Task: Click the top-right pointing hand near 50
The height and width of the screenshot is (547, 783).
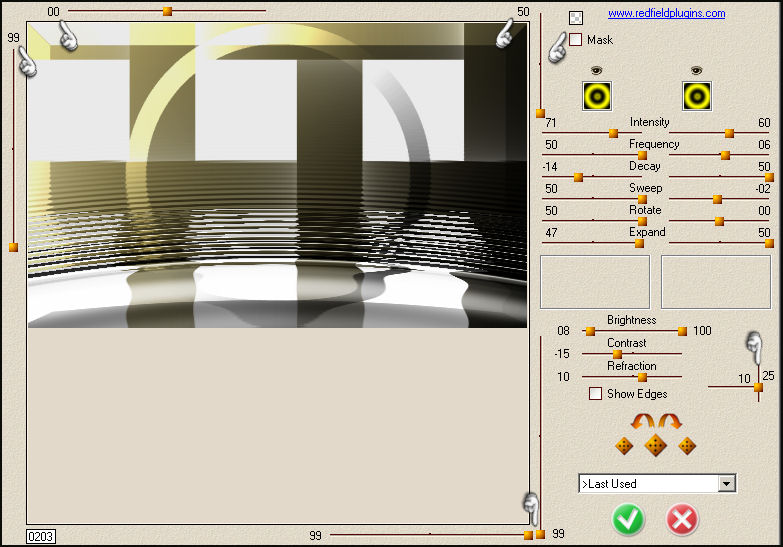Action: pyautogui.click(x=505, y=33)
